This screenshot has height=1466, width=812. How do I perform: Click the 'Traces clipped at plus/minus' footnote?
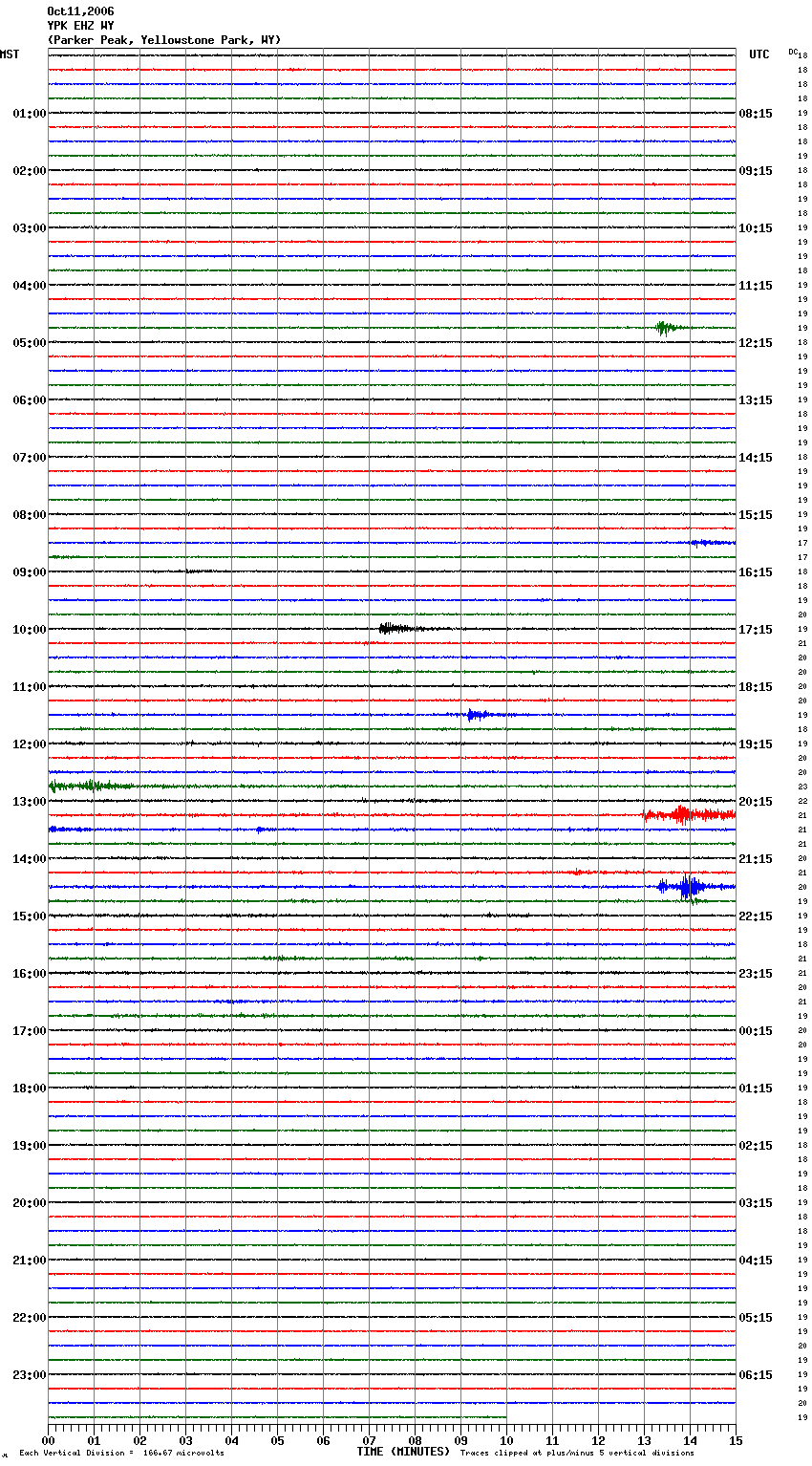tap(577, 1454)
